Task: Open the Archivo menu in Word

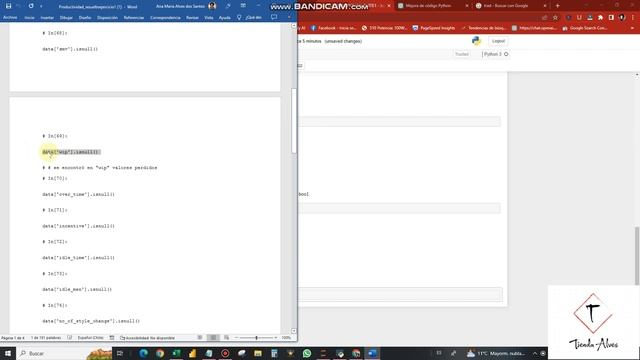Action: coord(10,18)
